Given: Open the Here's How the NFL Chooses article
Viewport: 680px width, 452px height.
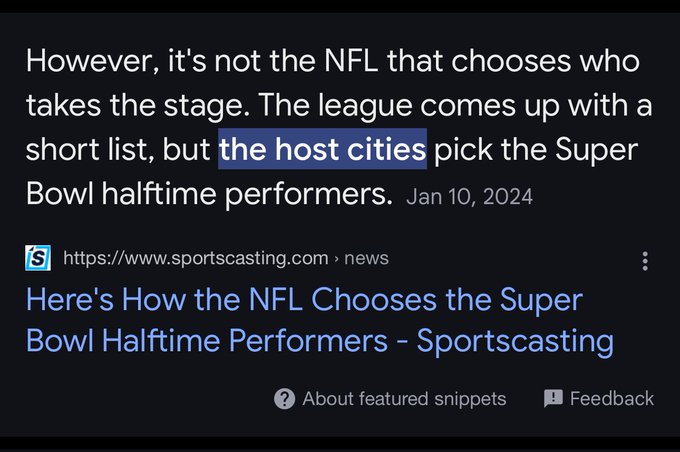Looking at the screenshot, I should (320, 320).
